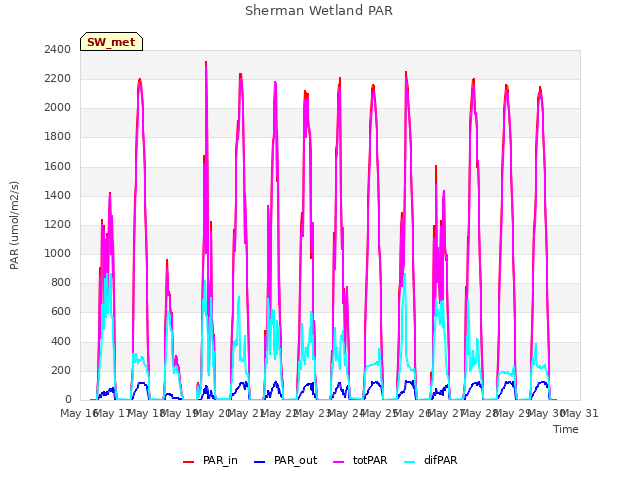Image resolution: width=640 pixels, height=480 pixels.
Task: Click the May 23 x-axis tick label
Action: 313,413
